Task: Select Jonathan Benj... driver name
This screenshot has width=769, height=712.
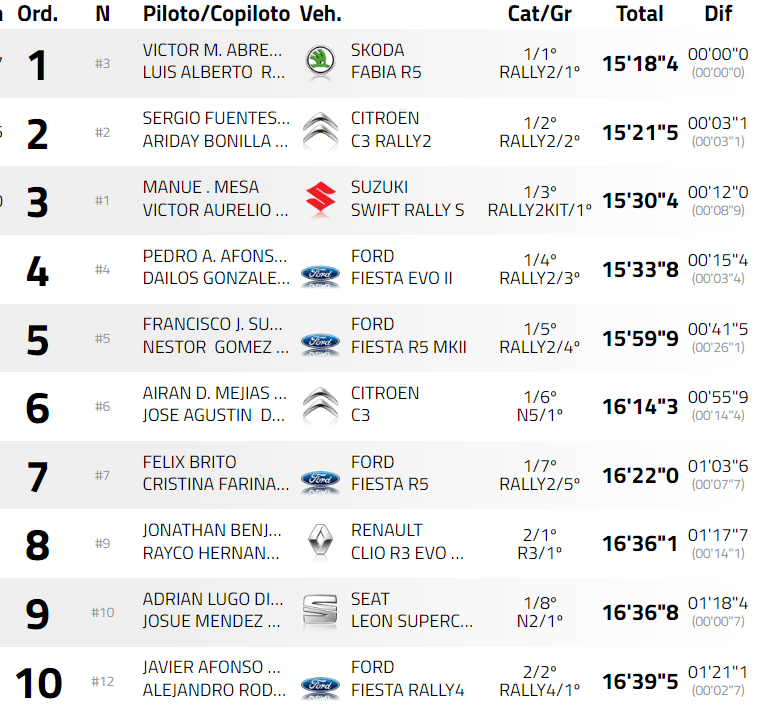Action: point(213,530)
